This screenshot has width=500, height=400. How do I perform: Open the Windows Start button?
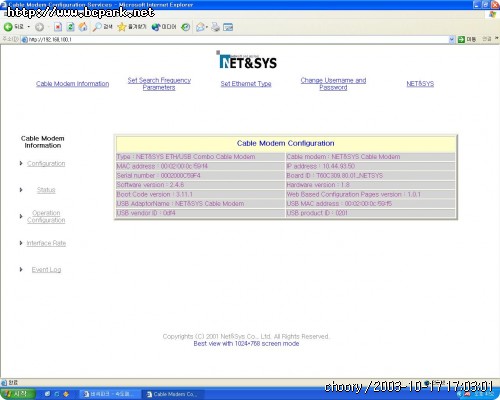17,394
